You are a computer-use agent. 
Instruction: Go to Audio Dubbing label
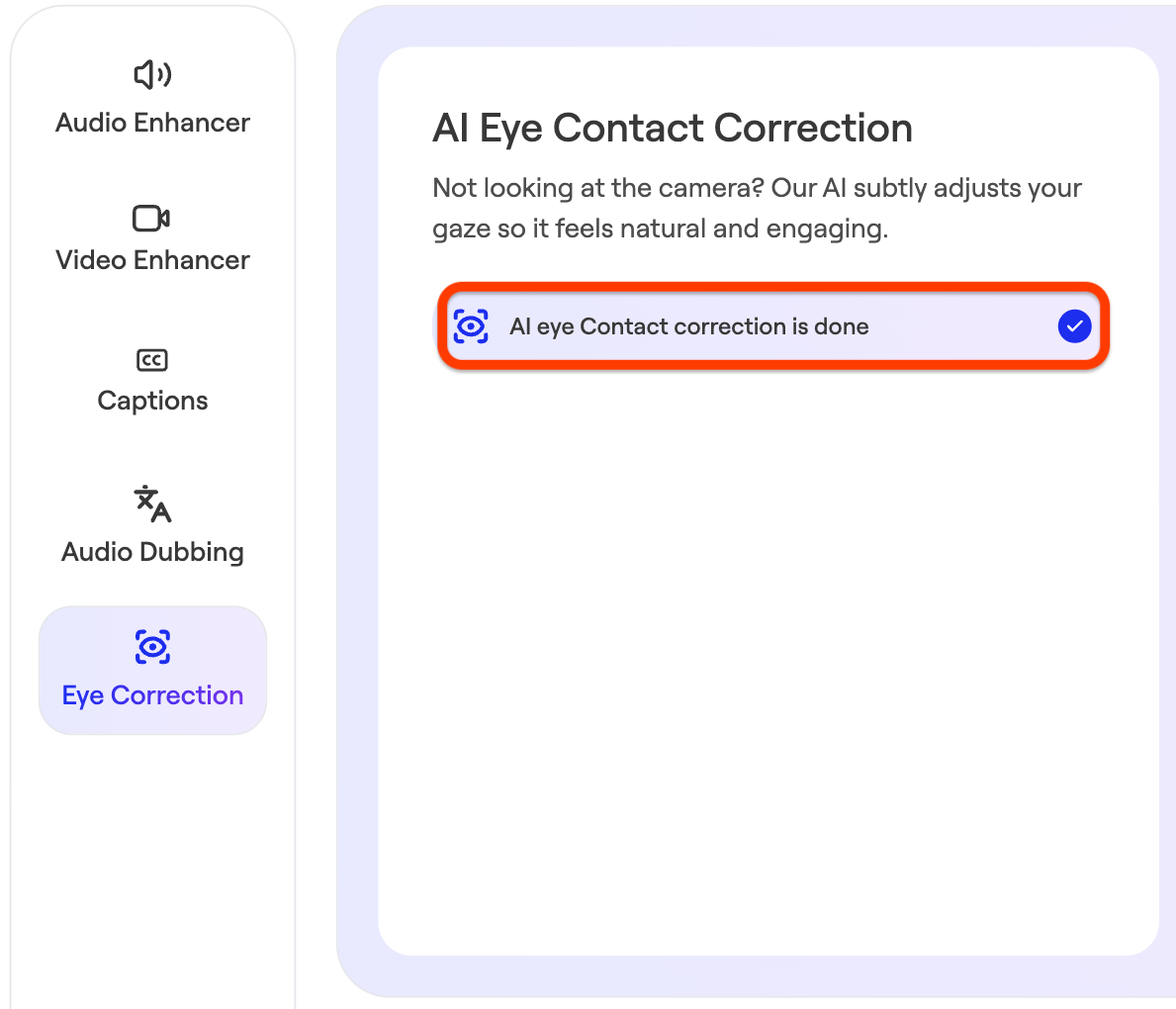point(152,552)
